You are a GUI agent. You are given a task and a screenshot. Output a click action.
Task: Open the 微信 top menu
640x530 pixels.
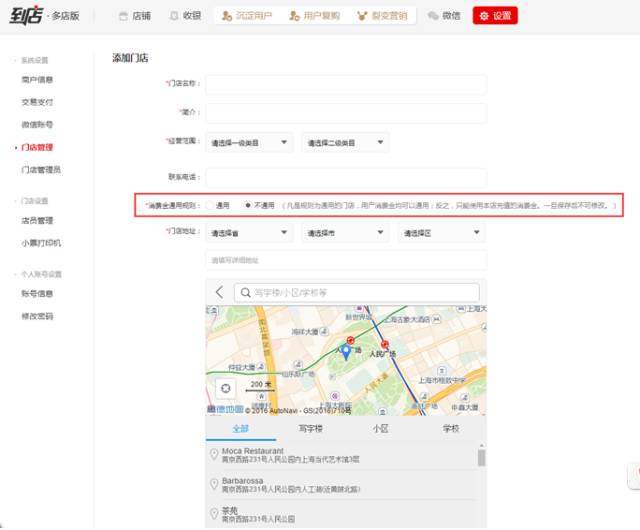(444, 16)
